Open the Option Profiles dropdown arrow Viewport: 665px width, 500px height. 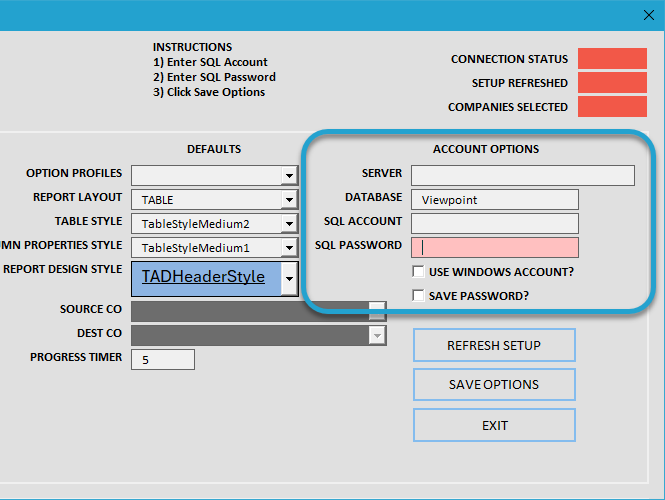click(x=289, y=176)
